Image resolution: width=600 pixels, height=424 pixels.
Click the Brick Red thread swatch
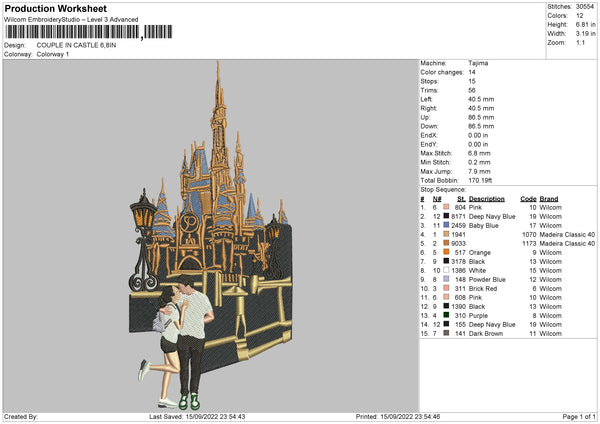446,288
